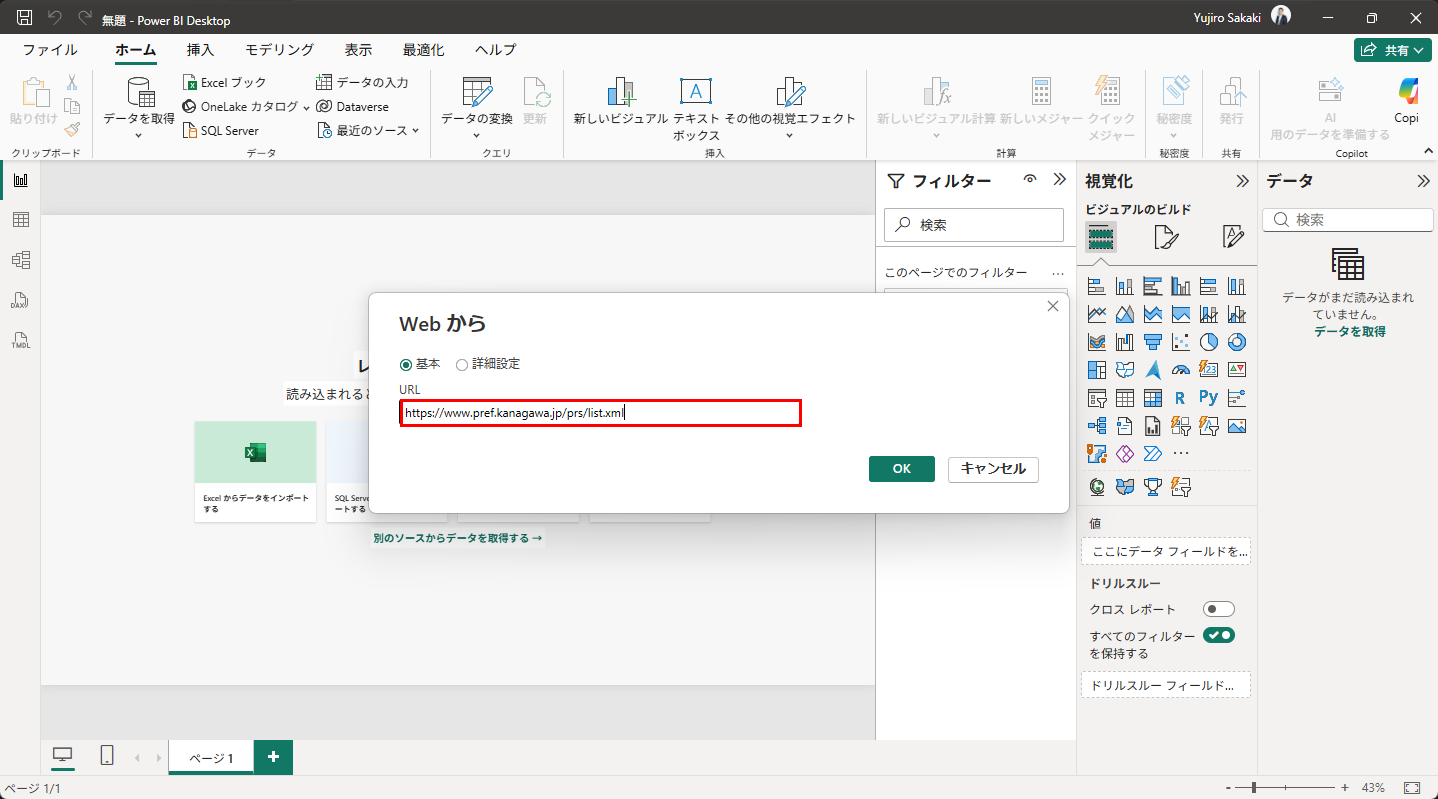Open TMDL view icon
This screenshot has width=1438, height=799.
tap(20, 340)
